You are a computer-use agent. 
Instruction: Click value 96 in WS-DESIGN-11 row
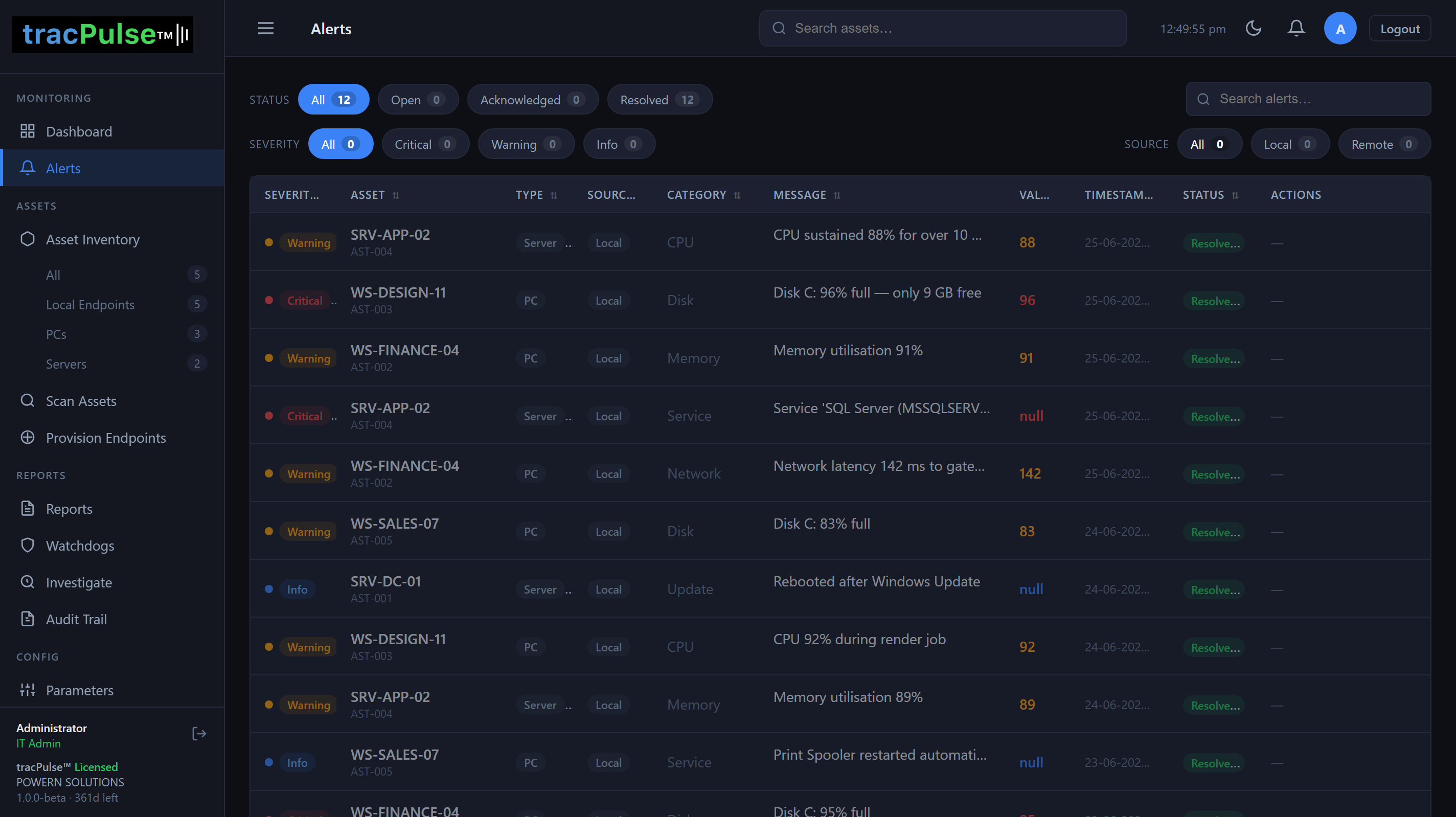point(1027,300)
